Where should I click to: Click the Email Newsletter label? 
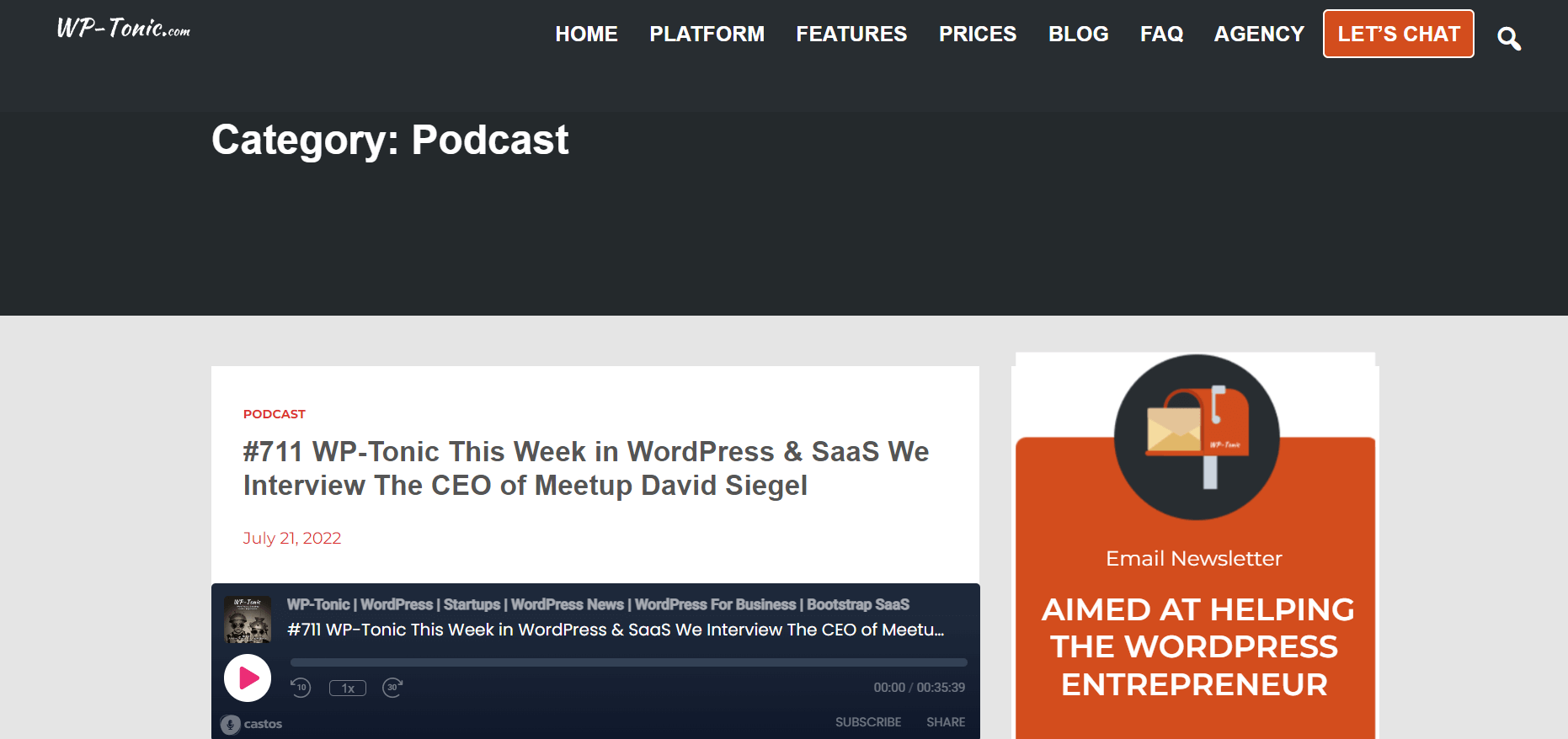pos(1194,558)
